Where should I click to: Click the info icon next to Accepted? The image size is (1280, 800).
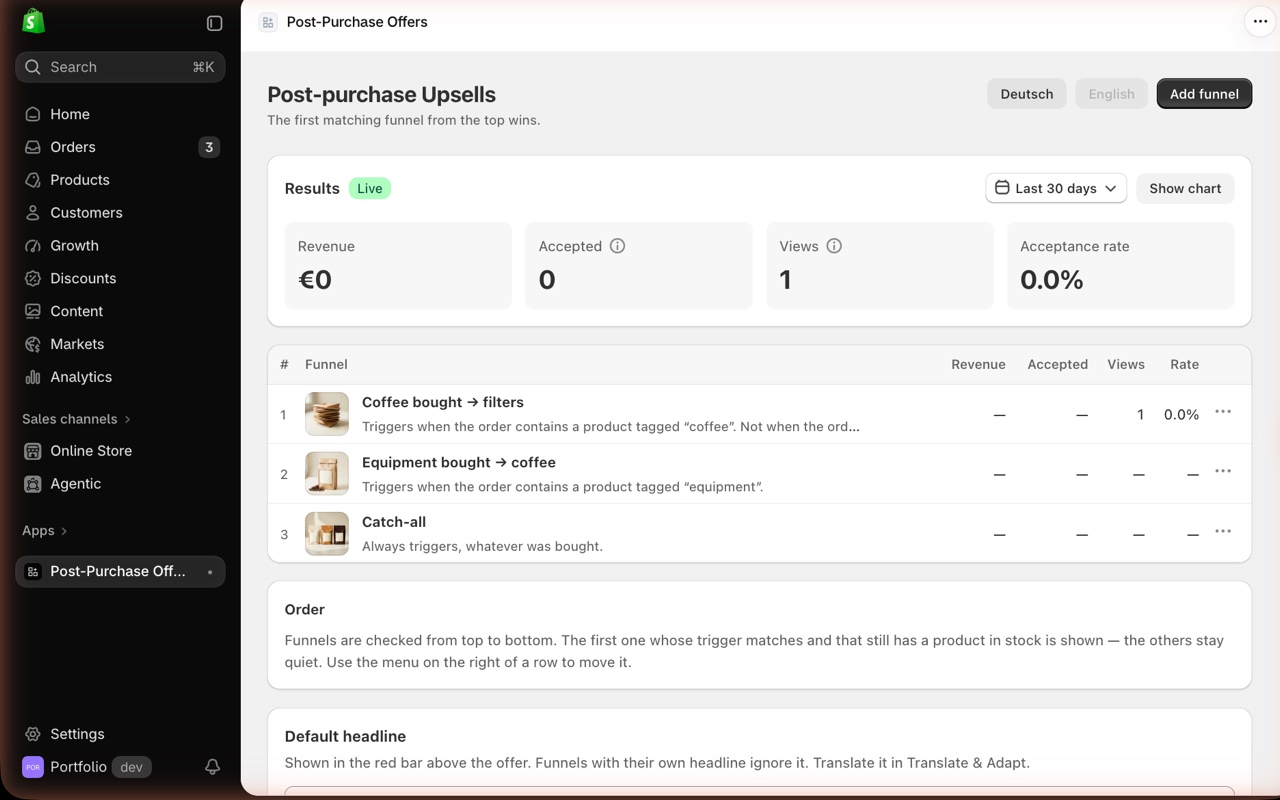pyautogui.click(x=617, y=246)
